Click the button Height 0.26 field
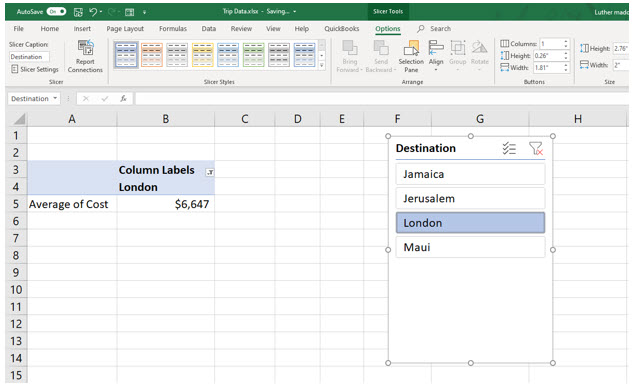The height and width of the screenshot is (388, 632). [x=547, y=56]
